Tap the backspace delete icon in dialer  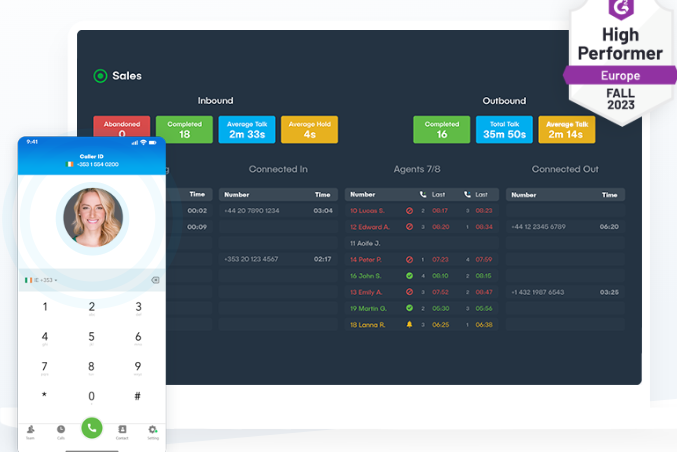coord(155,280)
